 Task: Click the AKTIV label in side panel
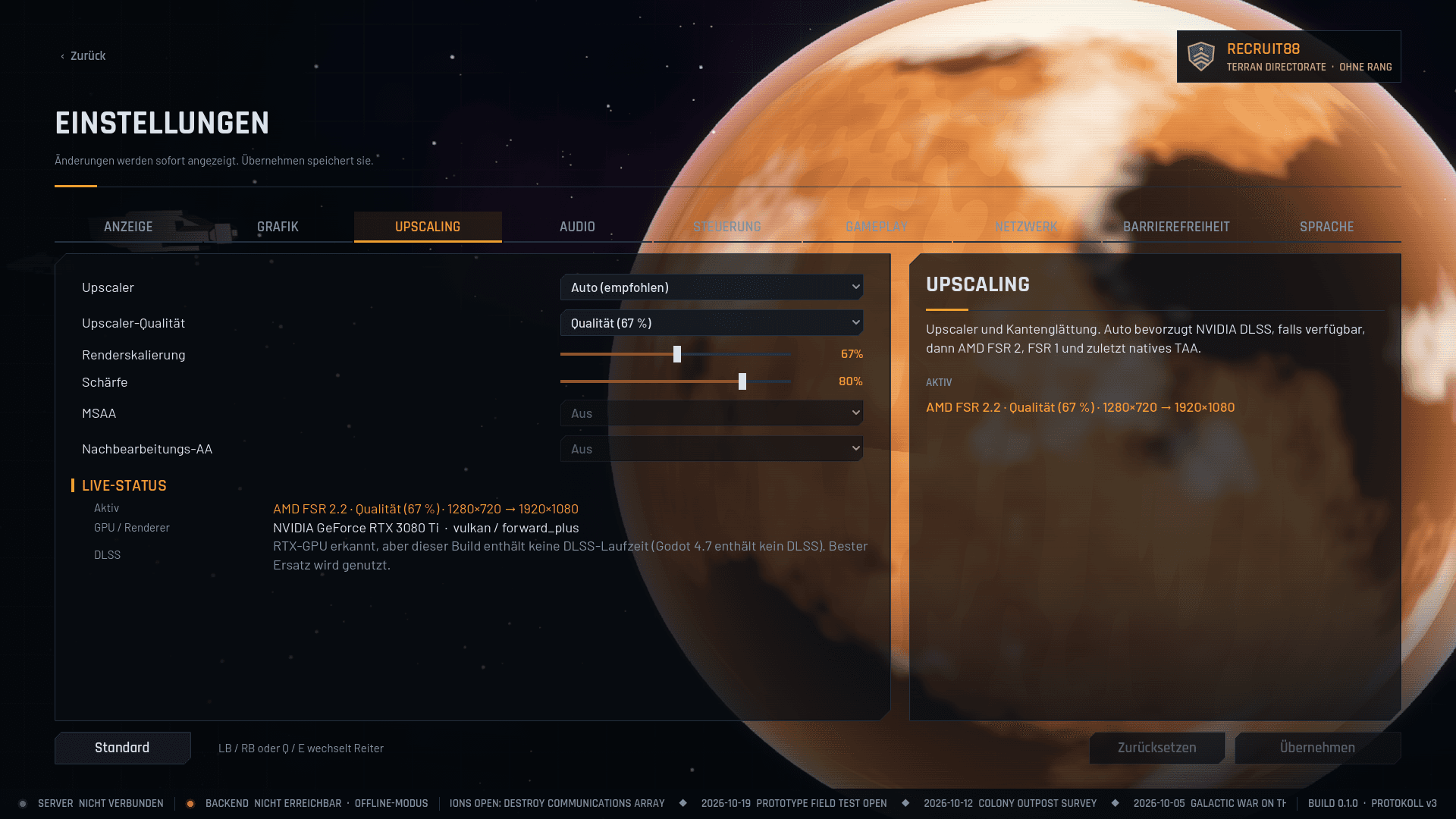click(939, 383)
